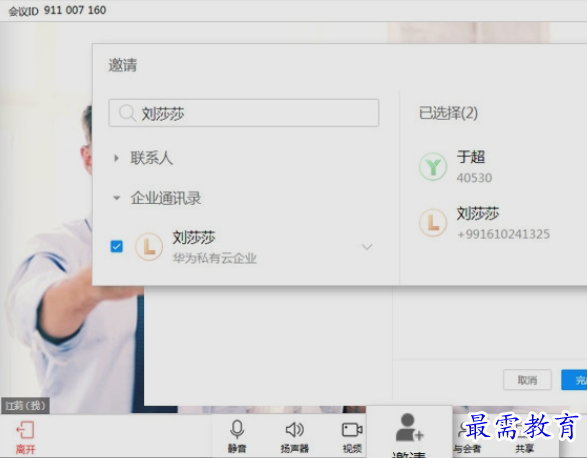Click 刘莎莎's avatar in the selected list

(x=433, y=223)
